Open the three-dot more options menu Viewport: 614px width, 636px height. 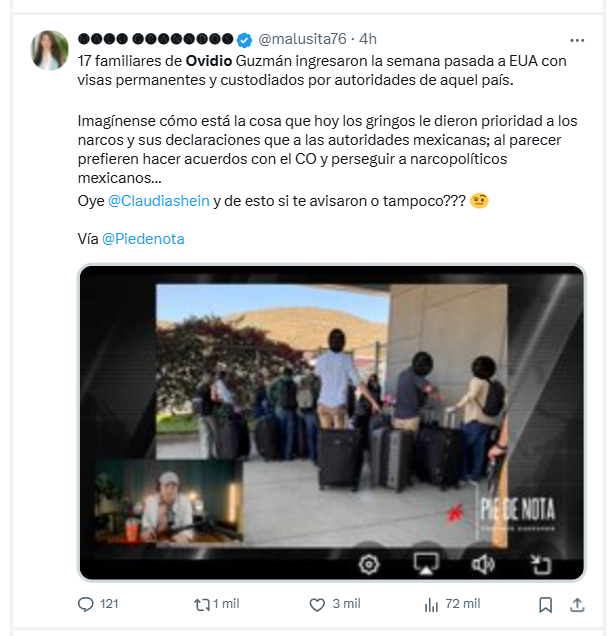click(x=577, y=40)
